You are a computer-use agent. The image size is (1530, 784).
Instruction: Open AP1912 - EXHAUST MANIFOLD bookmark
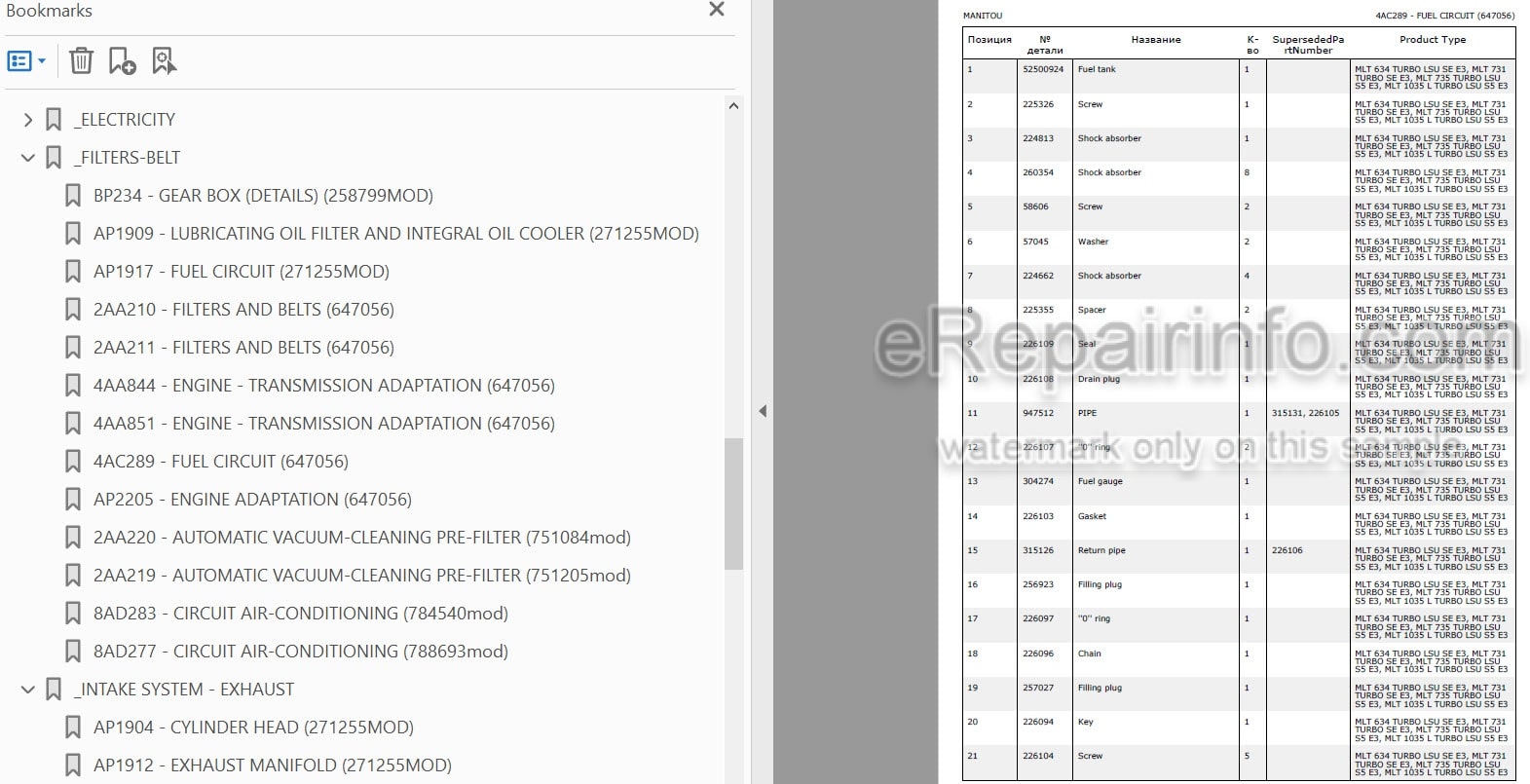tap(273, 765)
